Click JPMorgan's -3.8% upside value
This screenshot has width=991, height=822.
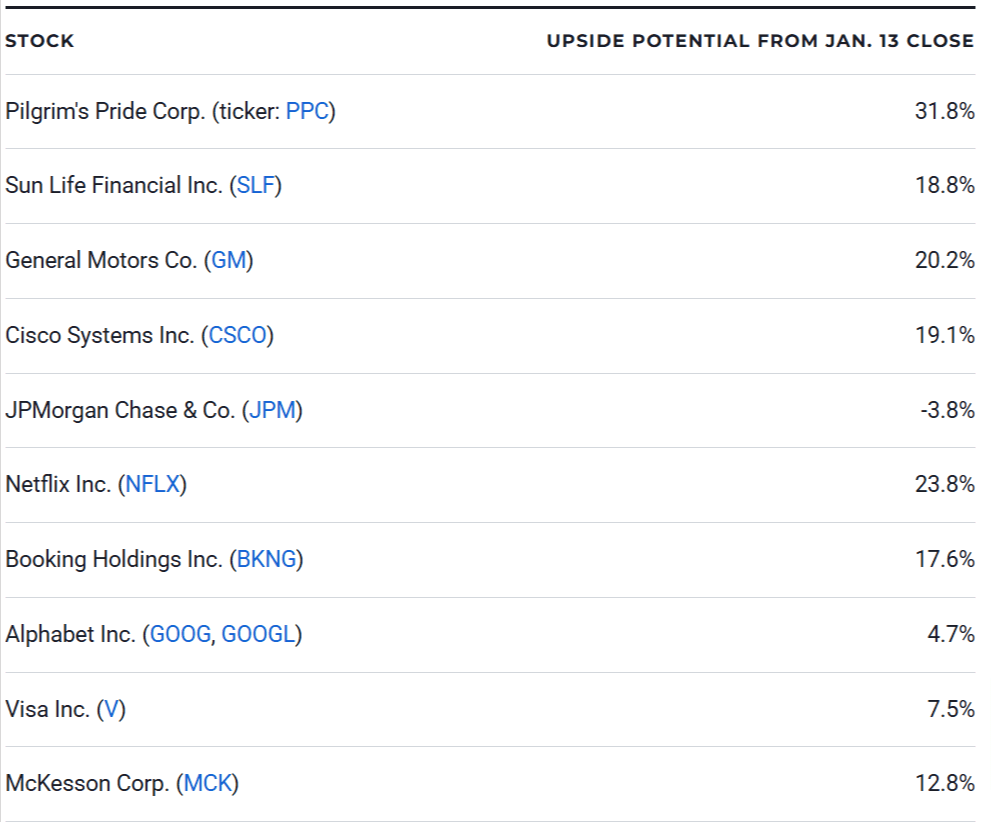point(947,410)
